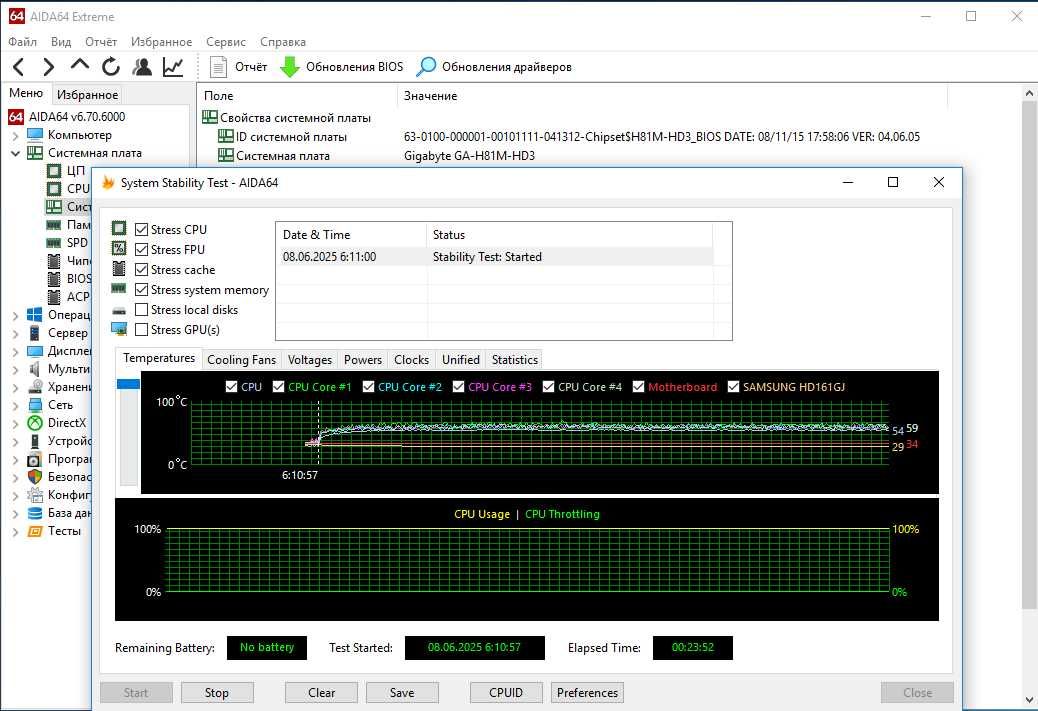Go back with the left arrow toolbar icon
Image resolution: width=1038 pixels, height=711 pixels.
(19, 67)
